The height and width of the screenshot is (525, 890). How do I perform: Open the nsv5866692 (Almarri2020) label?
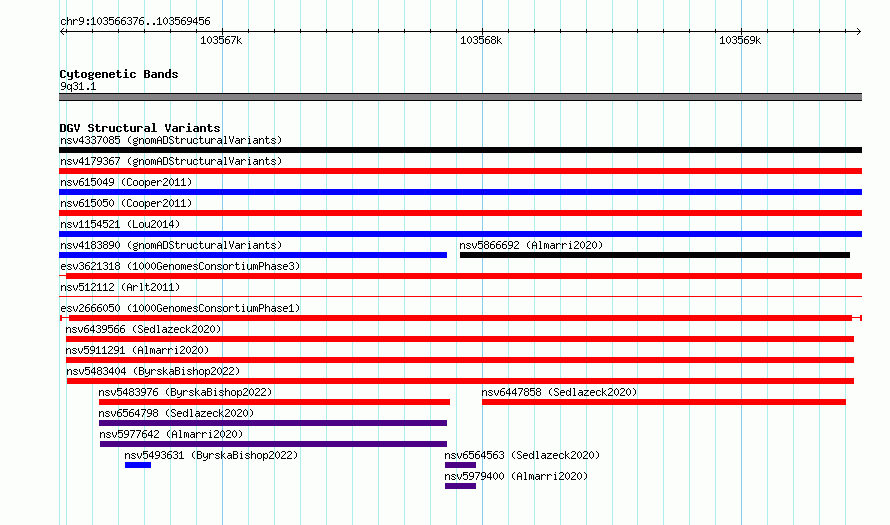coord(531,245)
